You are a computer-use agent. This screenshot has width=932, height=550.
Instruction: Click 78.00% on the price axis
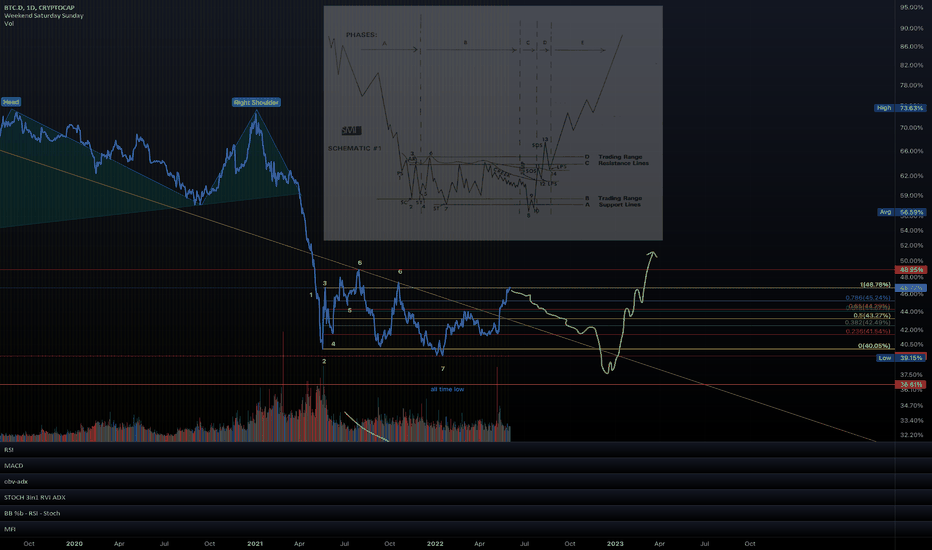point(911,85)
